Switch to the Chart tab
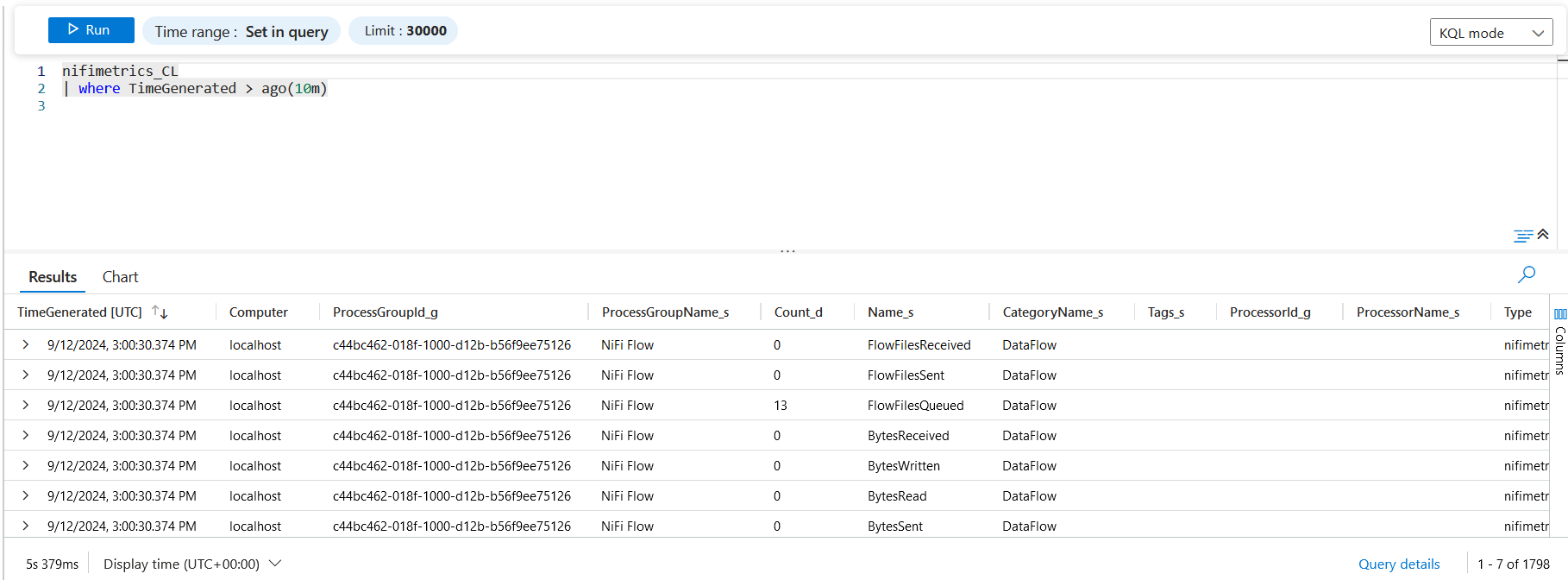 click(120, 277)
